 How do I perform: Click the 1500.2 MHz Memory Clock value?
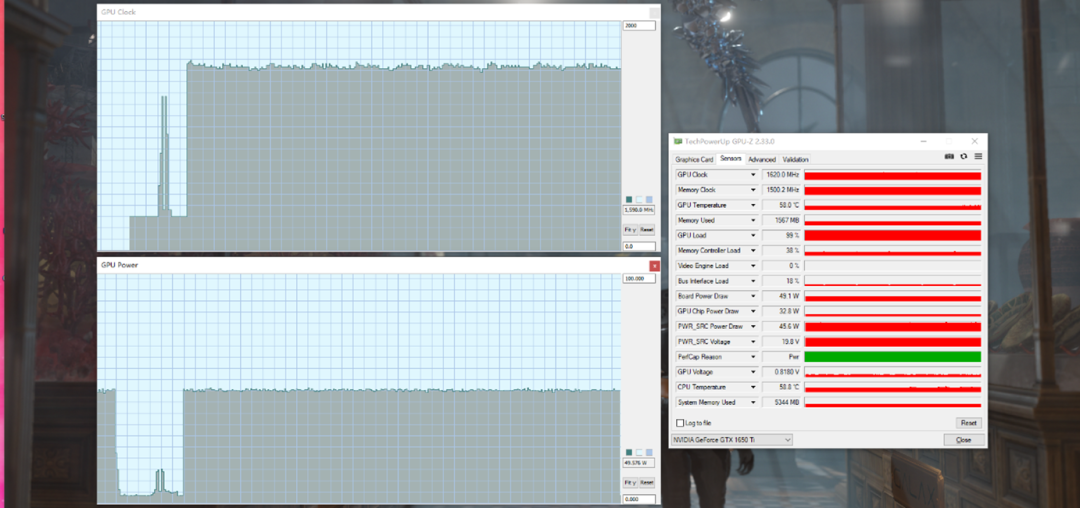(x=782, y=190)
